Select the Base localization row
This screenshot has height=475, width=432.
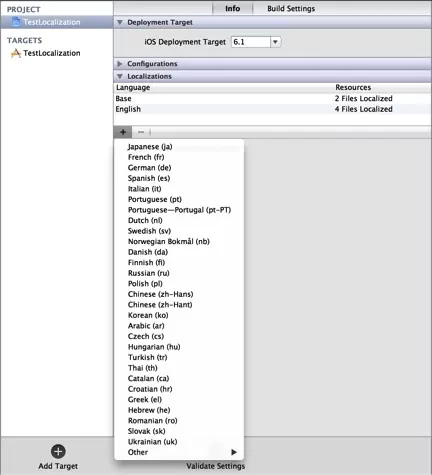(272, 98)
